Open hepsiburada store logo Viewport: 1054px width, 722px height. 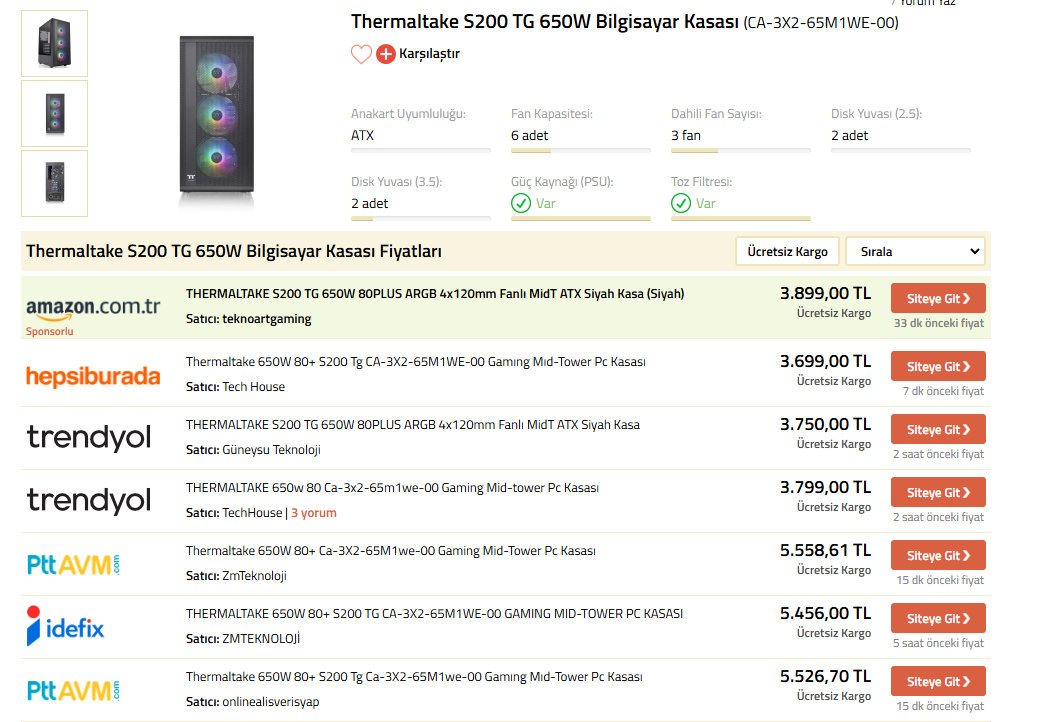point(93,376)
